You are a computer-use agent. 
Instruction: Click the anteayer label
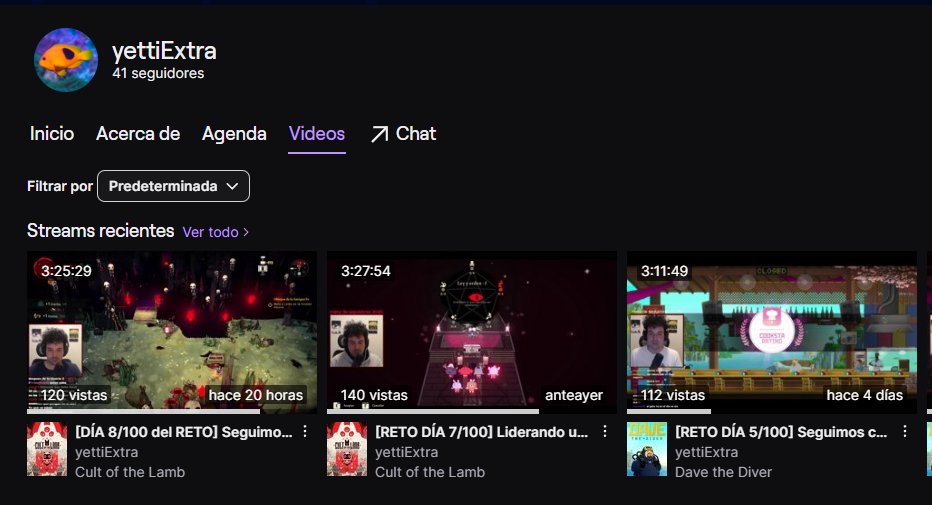[x=574, y=395]
